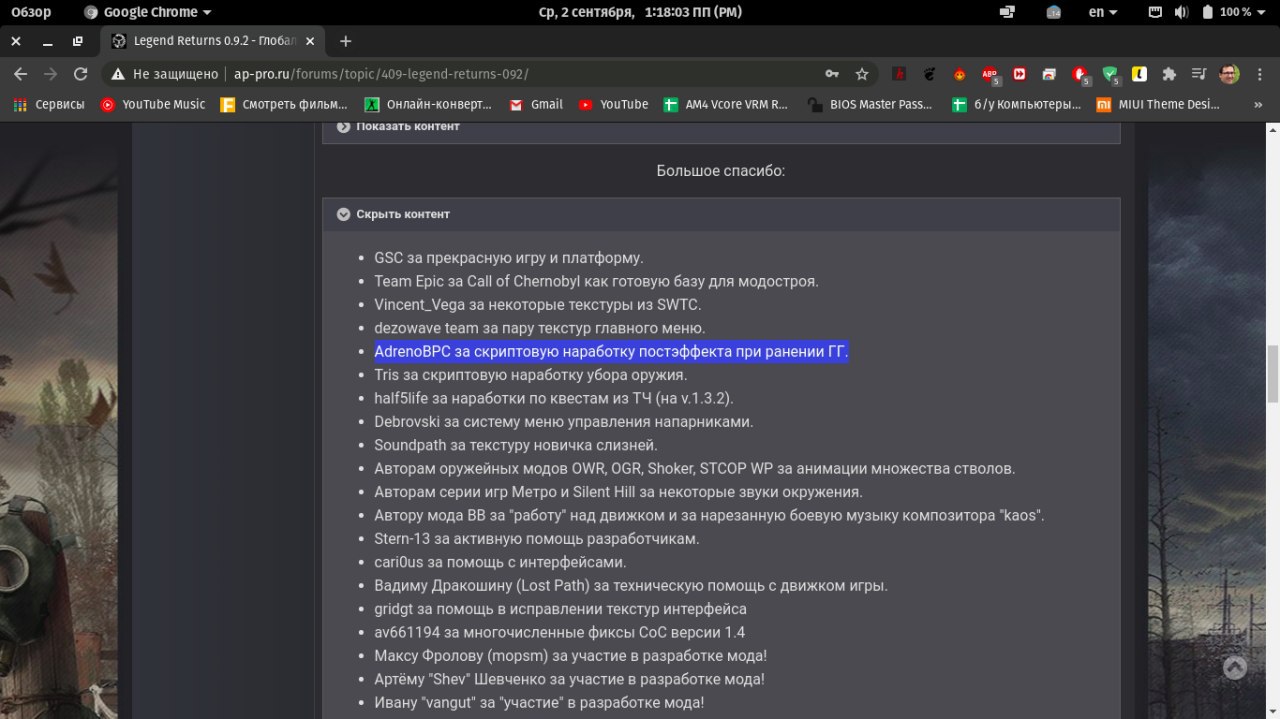Open the red 'h' extension

899,74
